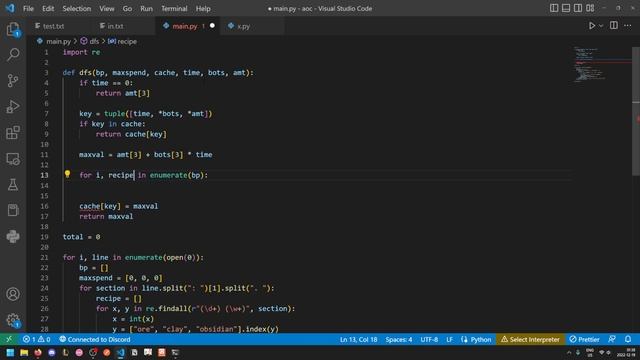
Task: Open the View menu
Action: [107, 8]
